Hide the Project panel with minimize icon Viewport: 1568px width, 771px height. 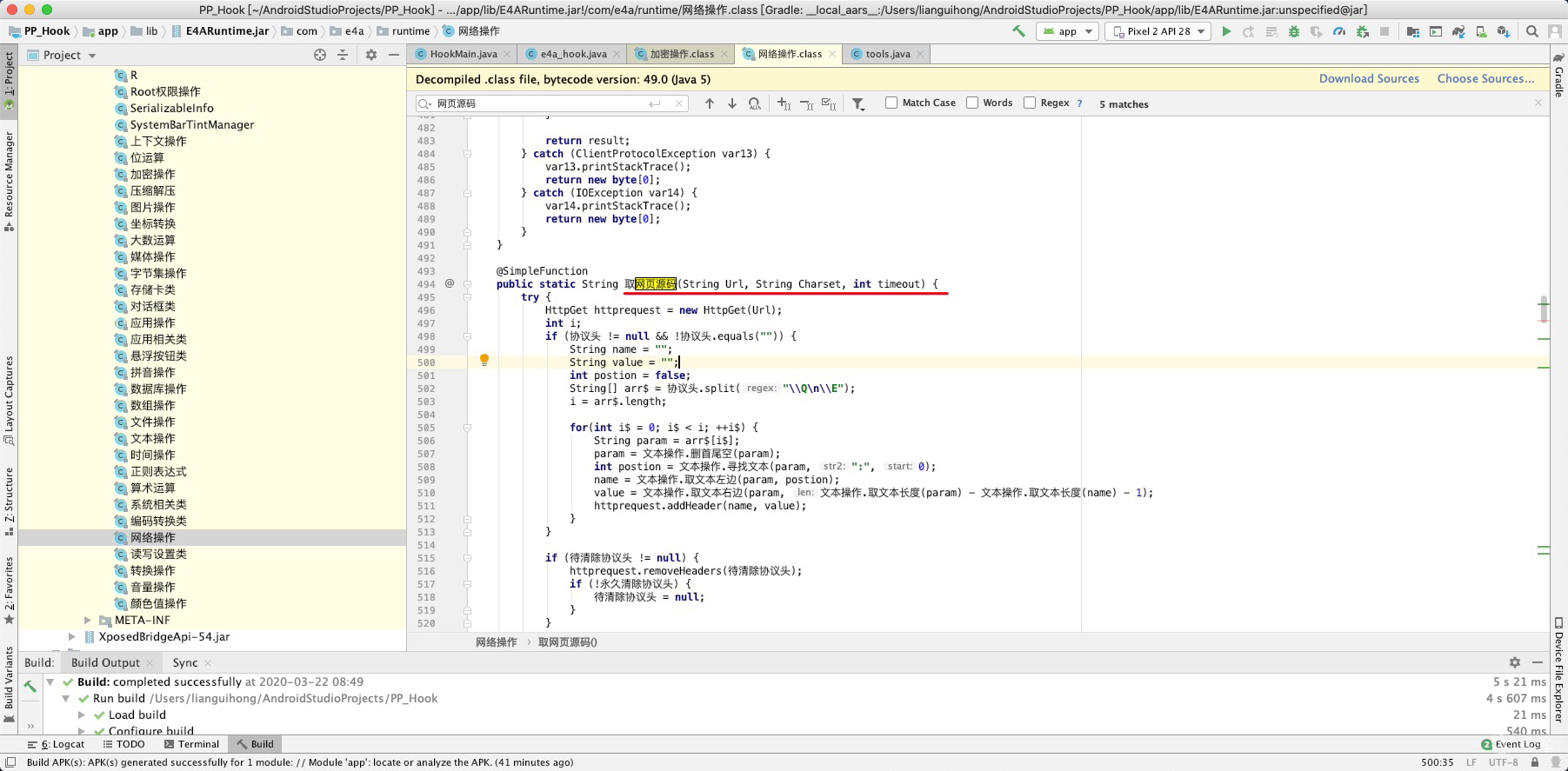click(394, 55)
